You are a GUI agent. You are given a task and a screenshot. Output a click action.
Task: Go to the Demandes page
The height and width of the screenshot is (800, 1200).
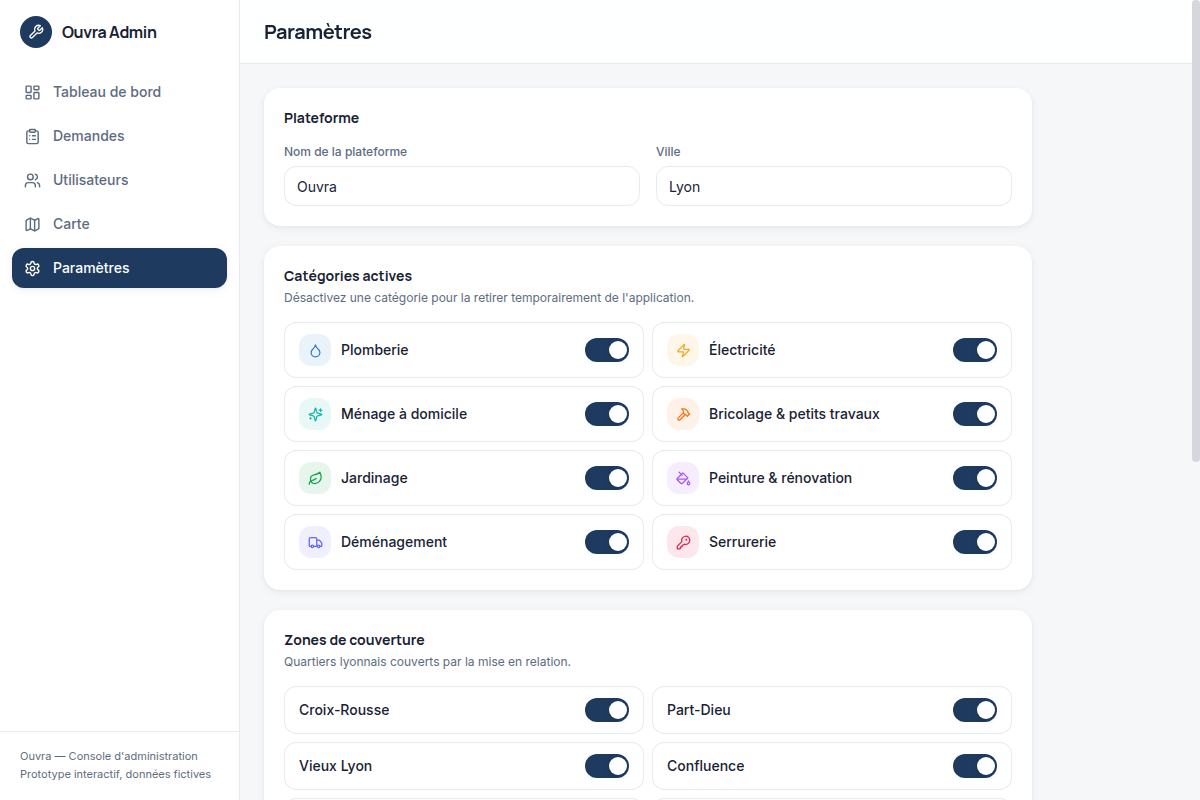click(x=119, y=136)
